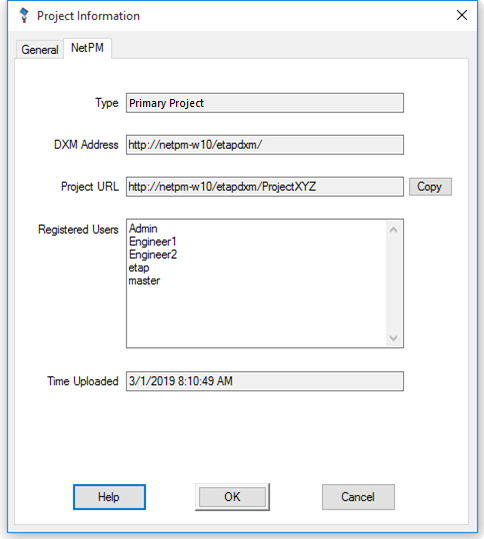
Task: Select Admin in Registered Users list
Action: (x=143, y=229)
